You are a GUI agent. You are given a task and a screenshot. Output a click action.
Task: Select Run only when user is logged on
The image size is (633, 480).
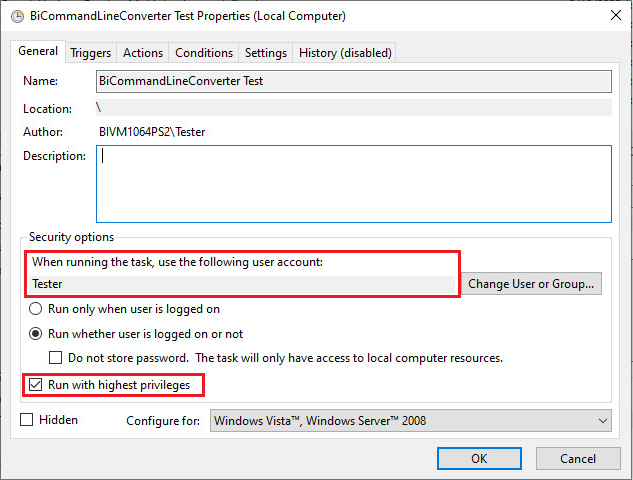pos(37,310)
